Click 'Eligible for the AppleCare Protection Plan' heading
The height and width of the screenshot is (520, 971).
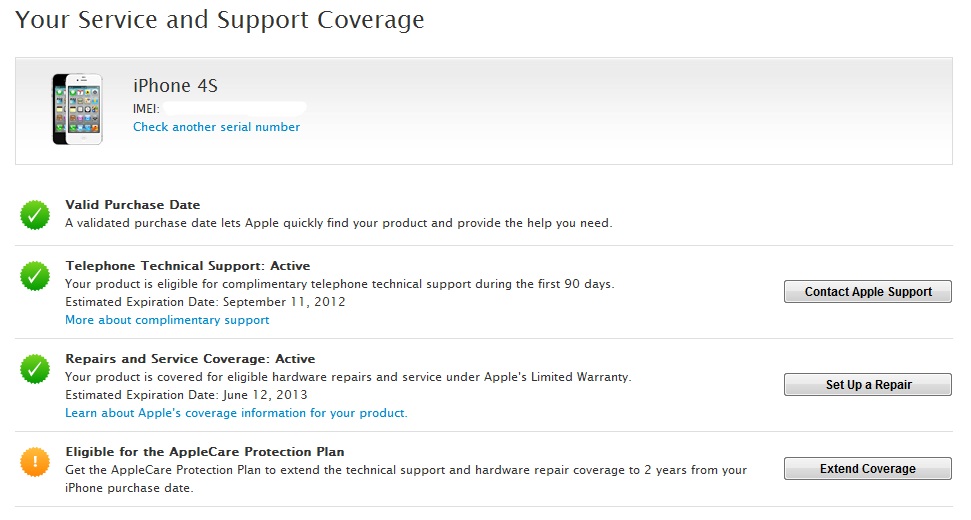coord(205,452)
